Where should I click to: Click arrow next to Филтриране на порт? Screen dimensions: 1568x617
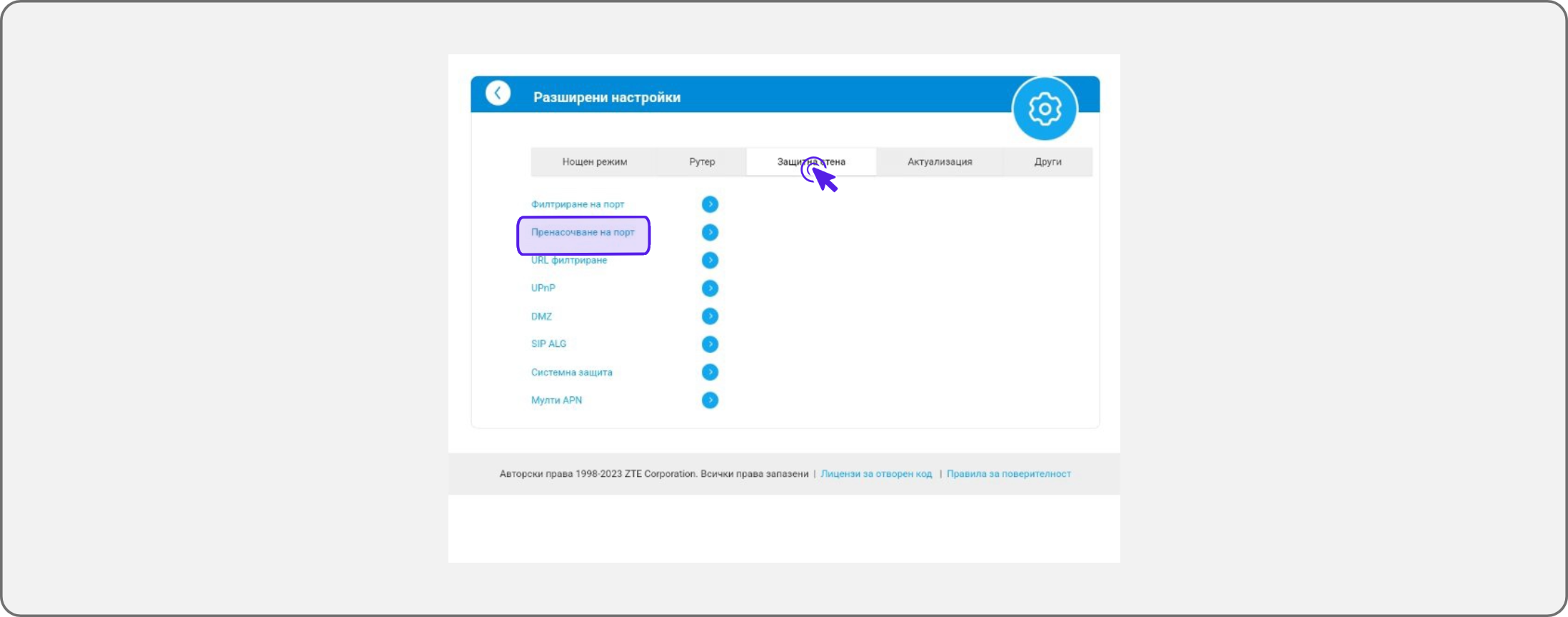710,204
